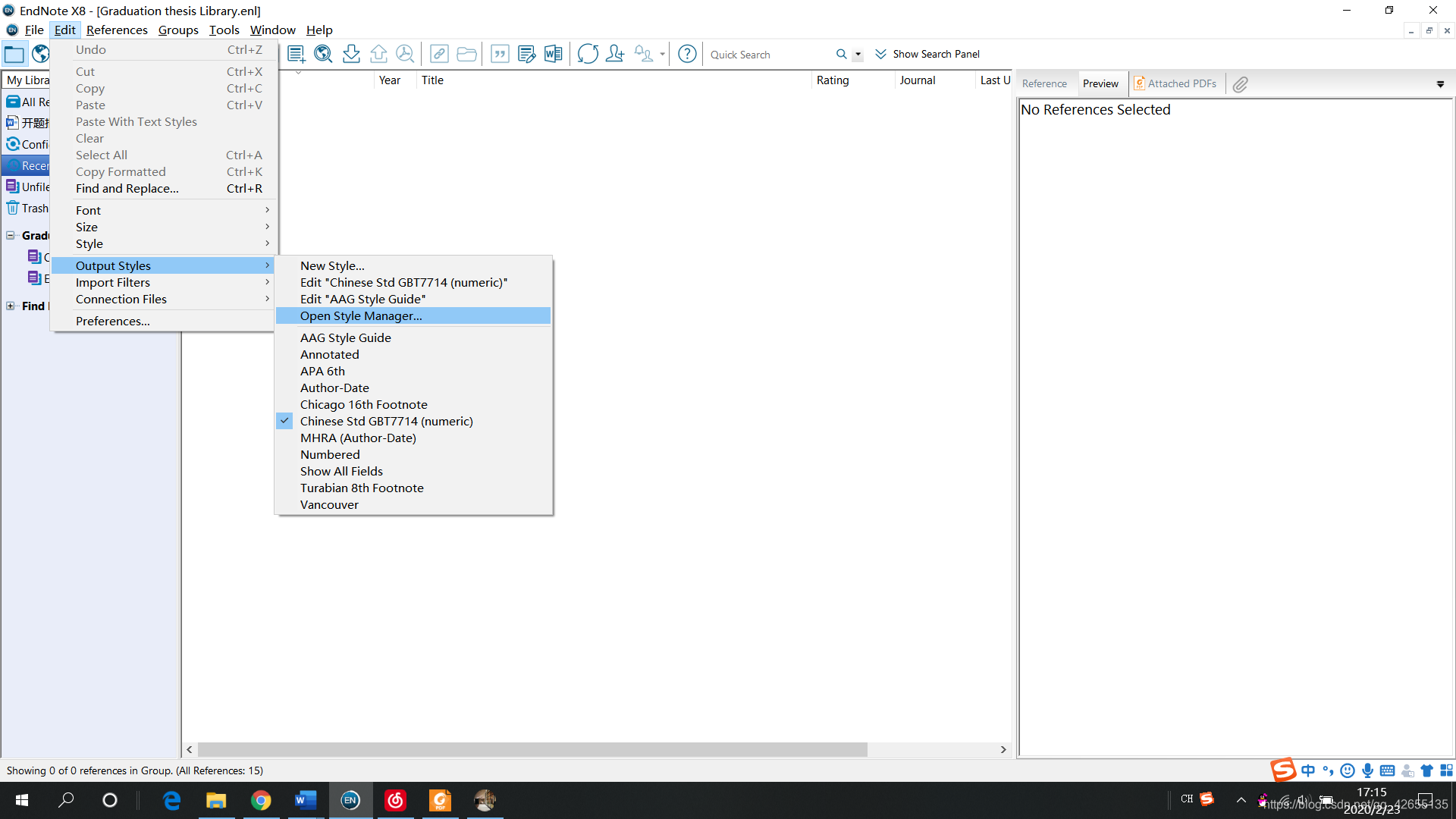Click the Return to Word Processor icon
This screenshot has height=819, width=1456.
pyautogui.click(x=554, y=54)
